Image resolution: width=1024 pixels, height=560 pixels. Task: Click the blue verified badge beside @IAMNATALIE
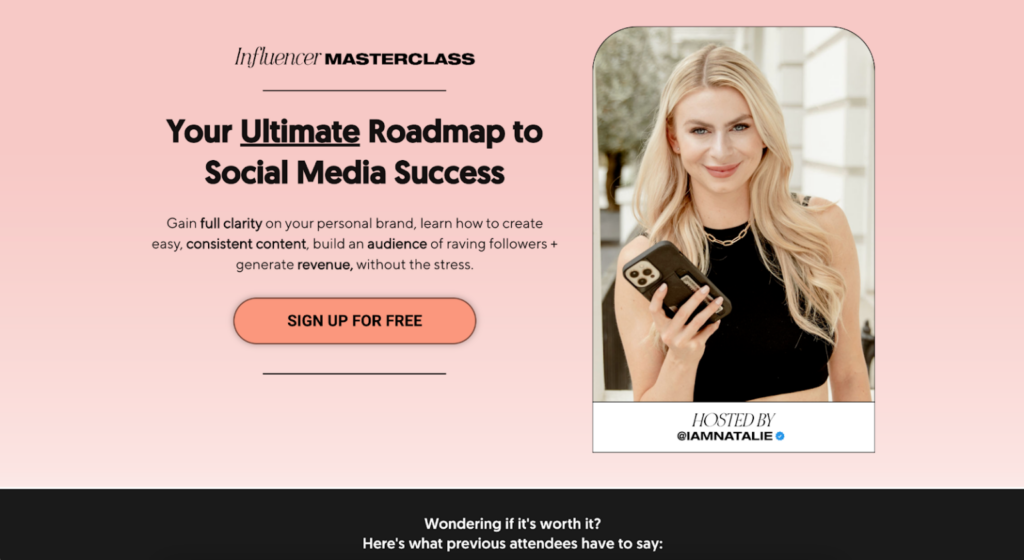780,436
